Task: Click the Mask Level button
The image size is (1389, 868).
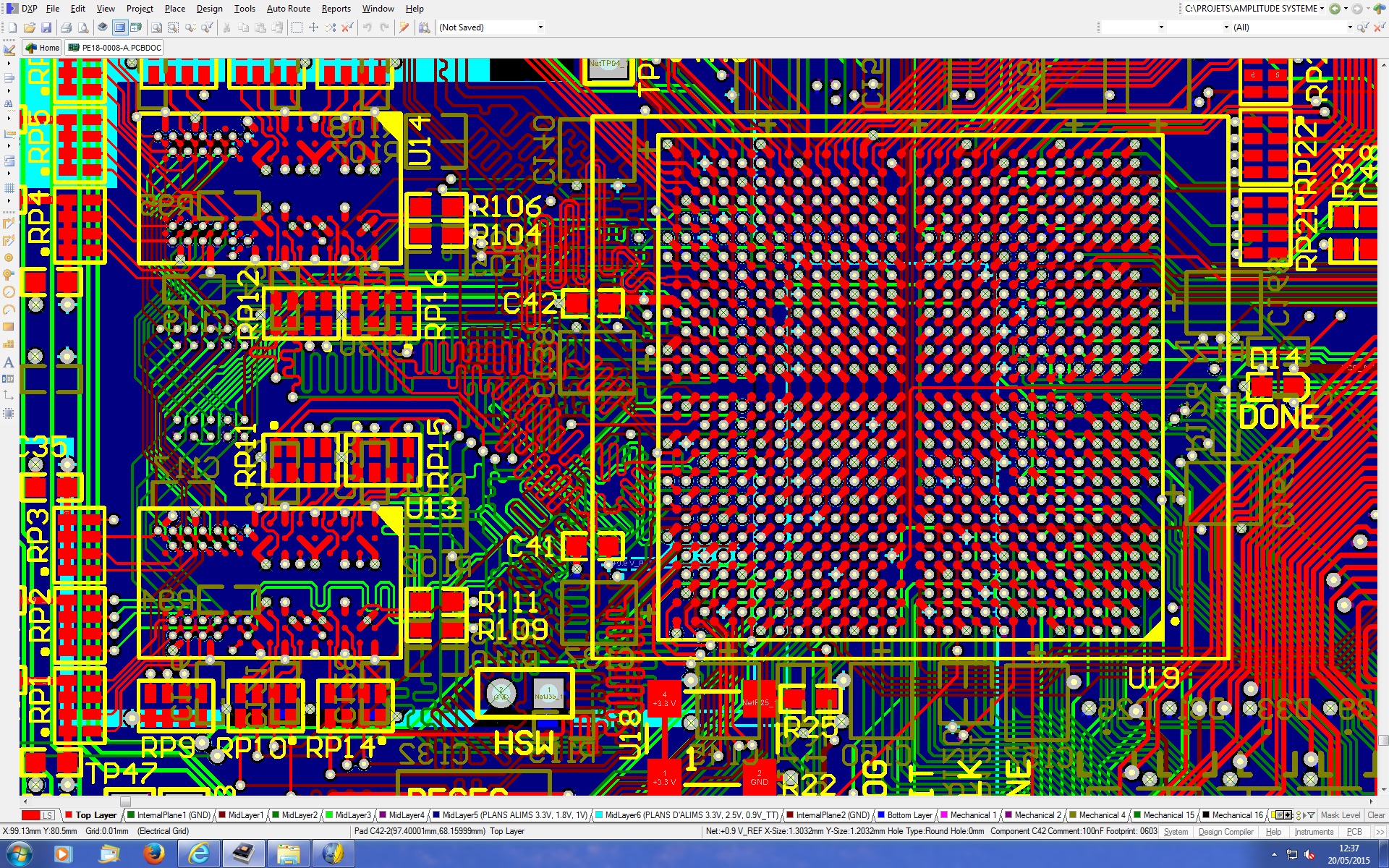Action: pyautogui.click(x=1340, y=815)
